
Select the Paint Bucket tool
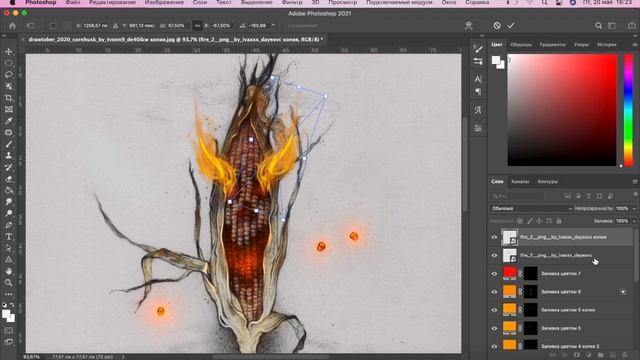[9, 190]
